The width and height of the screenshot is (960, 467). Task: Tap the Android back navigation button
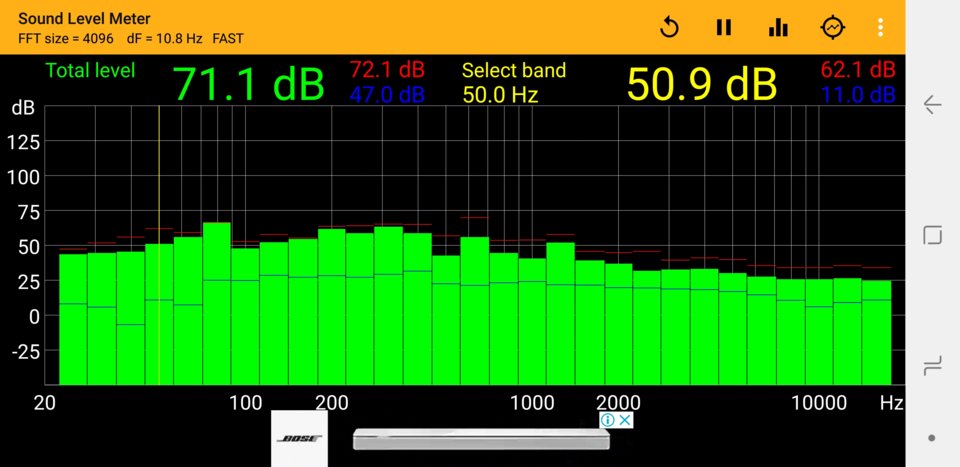pos(932,105)
